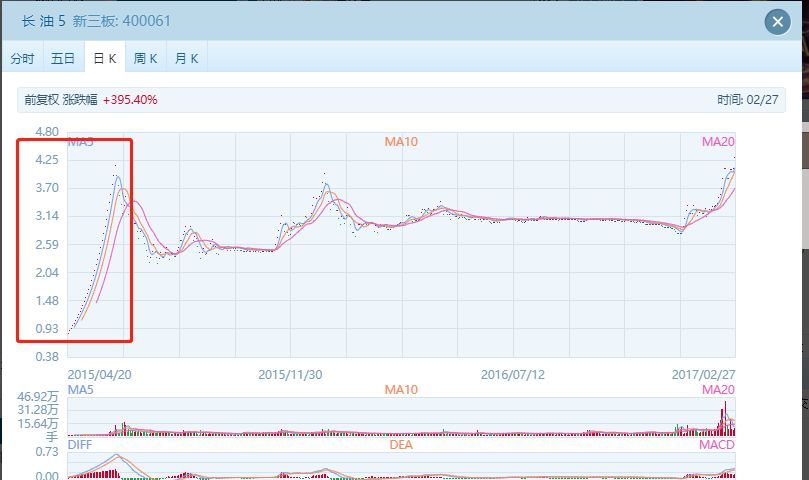Click the 前复权 label

pos(42,100)
